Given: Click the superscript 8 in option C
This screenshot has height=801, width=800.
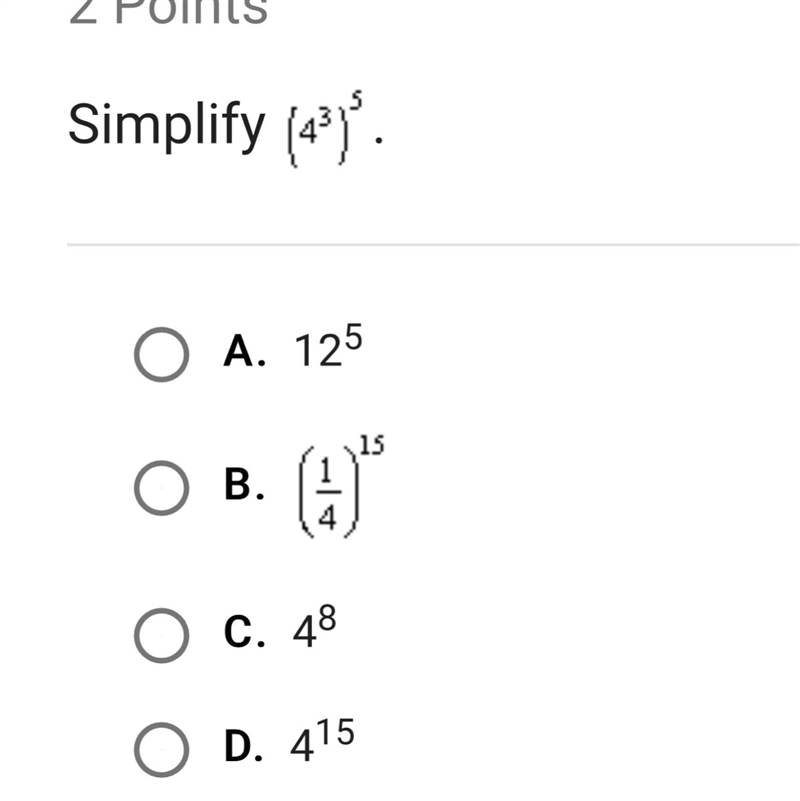Looking at the screenshot, I should click(x=327, y=618).
